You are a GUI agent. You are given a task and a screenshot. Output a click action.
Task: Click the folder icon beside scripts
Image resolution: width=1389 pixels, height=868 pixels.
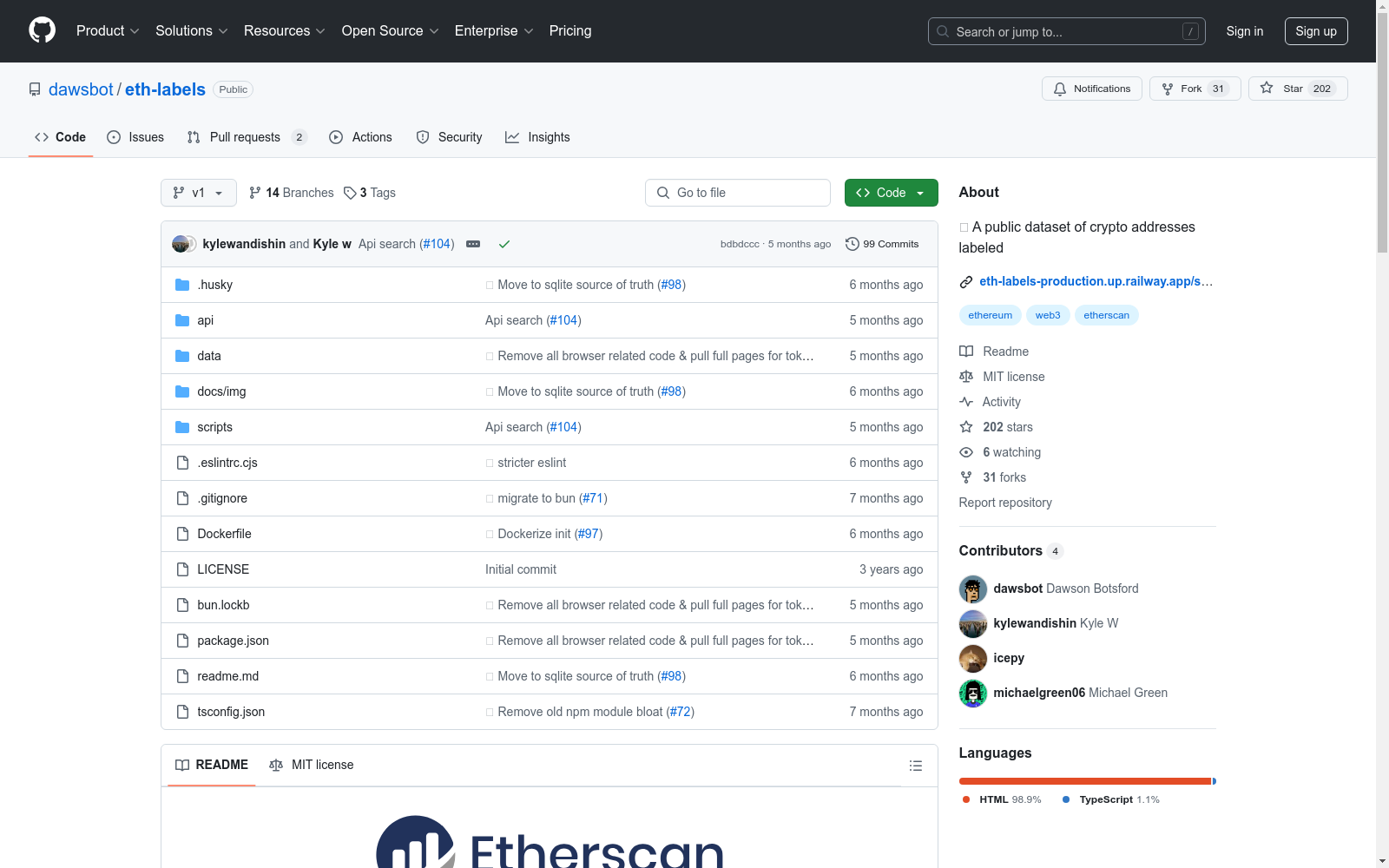tap(182, 427)
